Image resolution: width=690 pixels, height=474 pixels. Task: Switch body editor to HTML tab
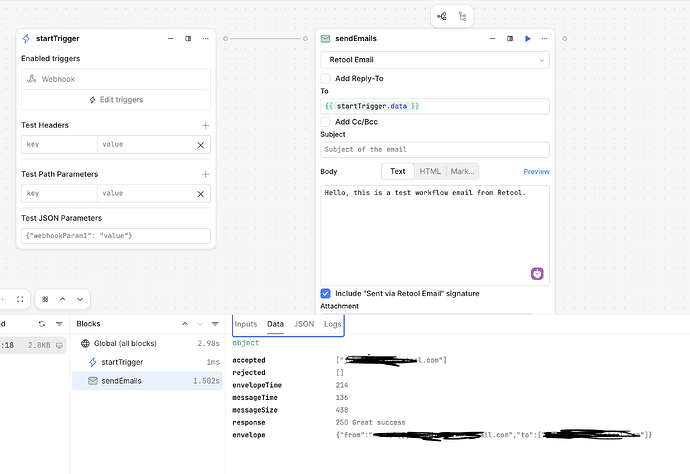pos(430,171)
